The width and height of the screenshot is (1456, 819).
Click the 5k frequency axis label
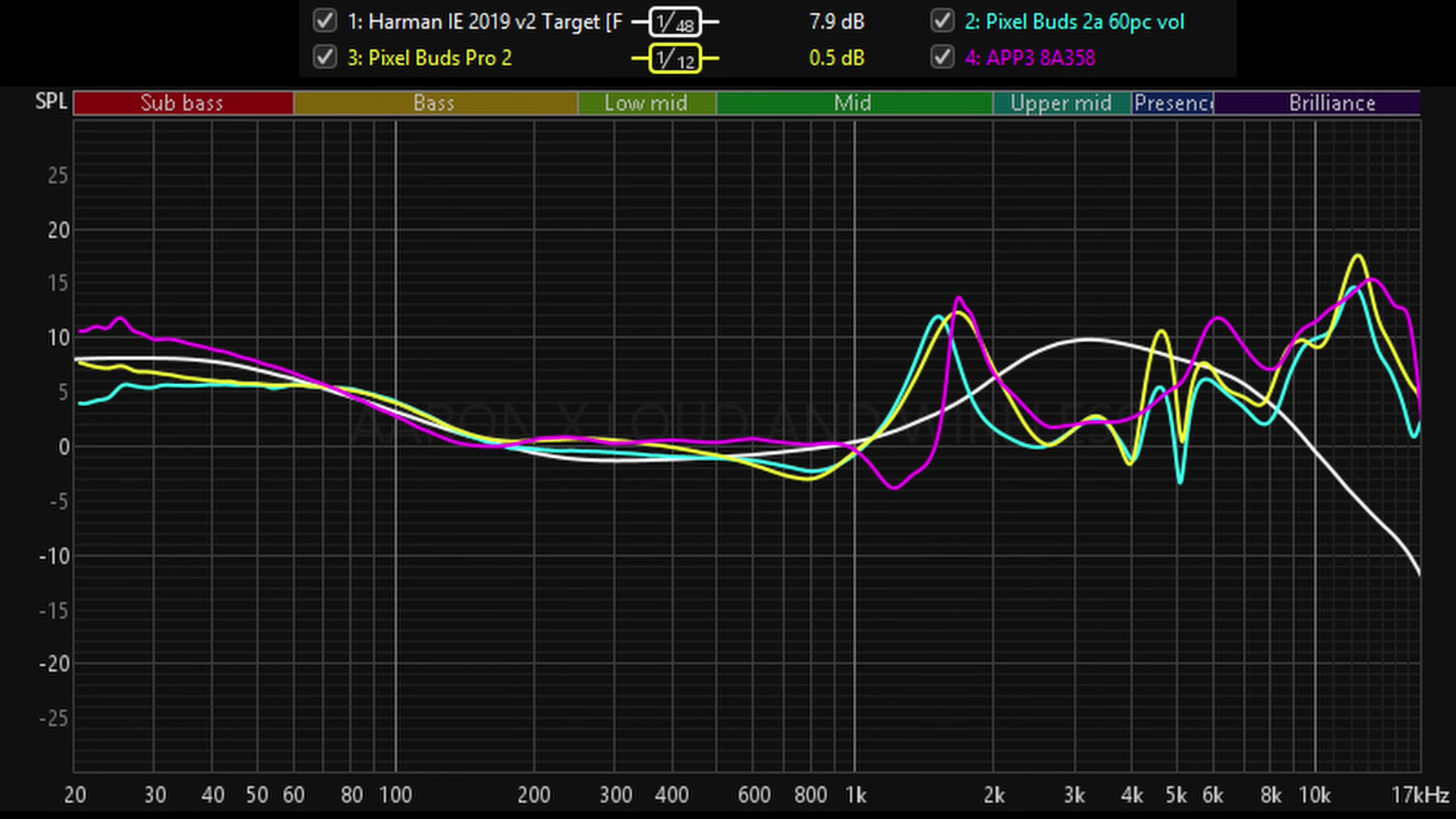click(x=1175, y=795)
